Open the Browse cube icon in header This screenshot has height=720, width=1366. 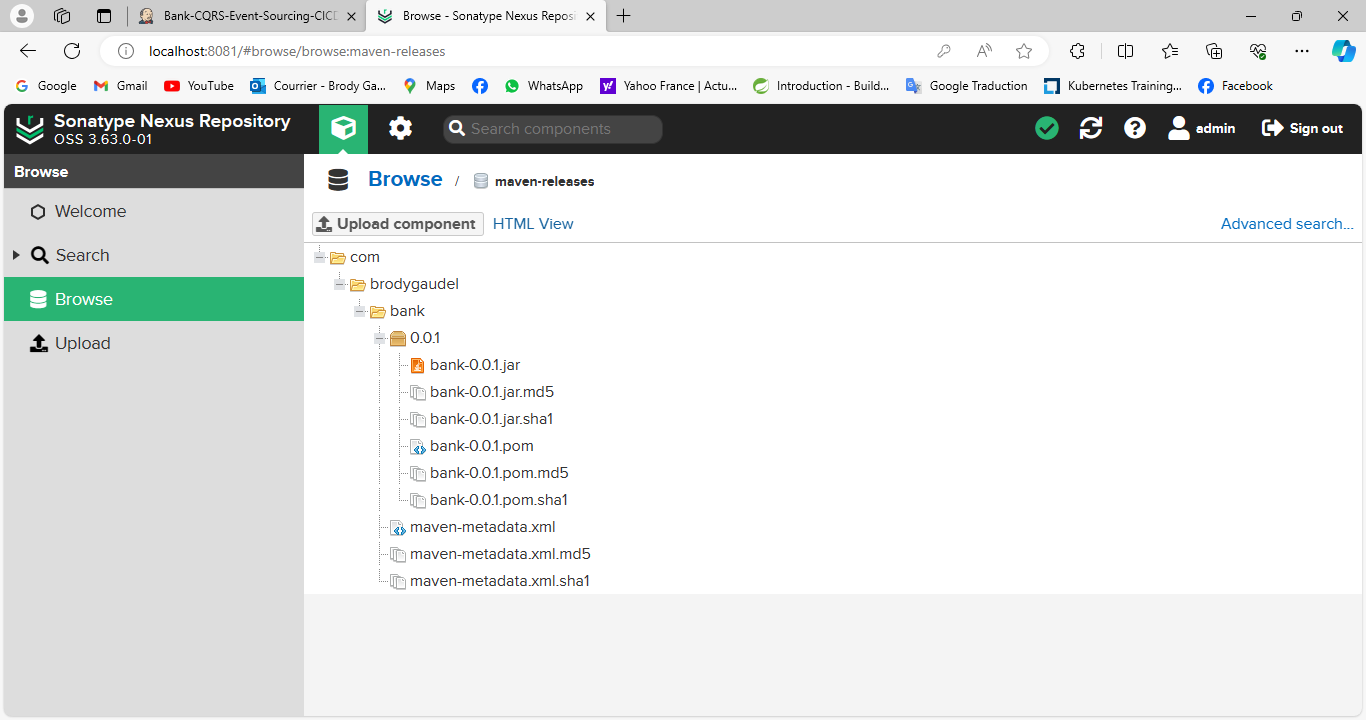point(344,129)
